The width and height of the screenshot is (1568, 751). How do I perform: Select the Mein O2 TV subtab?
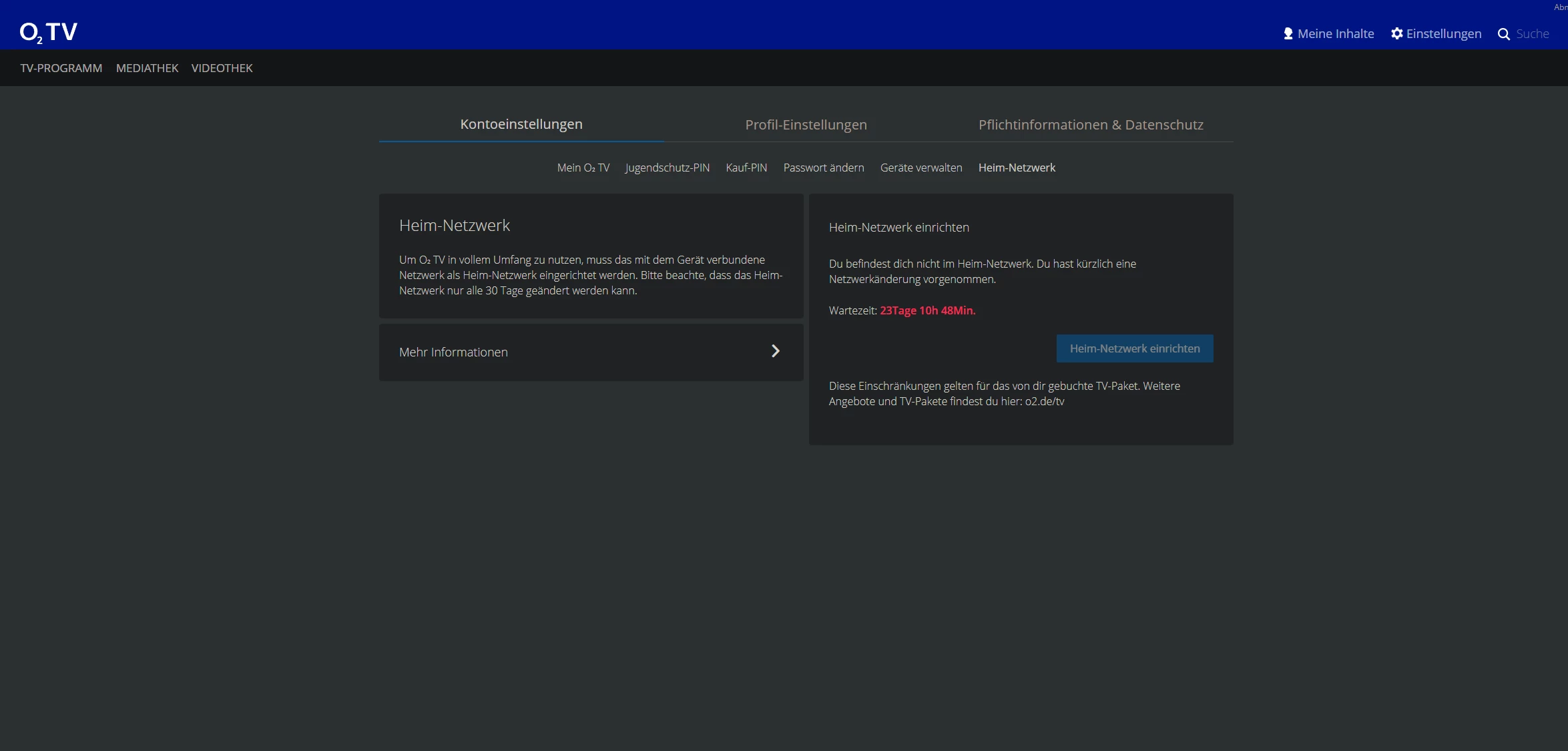tap(583, 168)
